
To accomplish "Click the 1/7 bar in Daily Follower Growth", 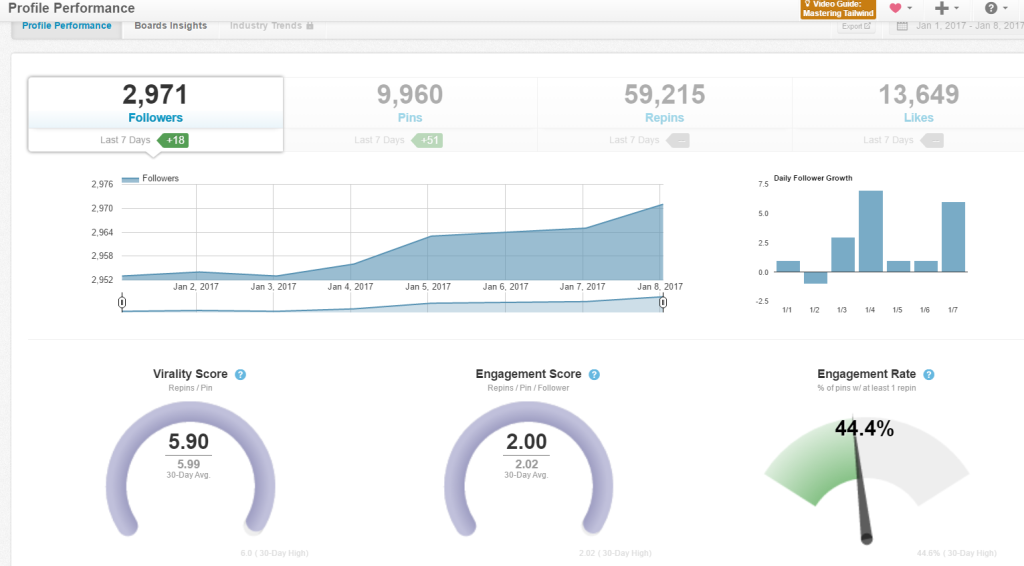I will pos(953,237).
